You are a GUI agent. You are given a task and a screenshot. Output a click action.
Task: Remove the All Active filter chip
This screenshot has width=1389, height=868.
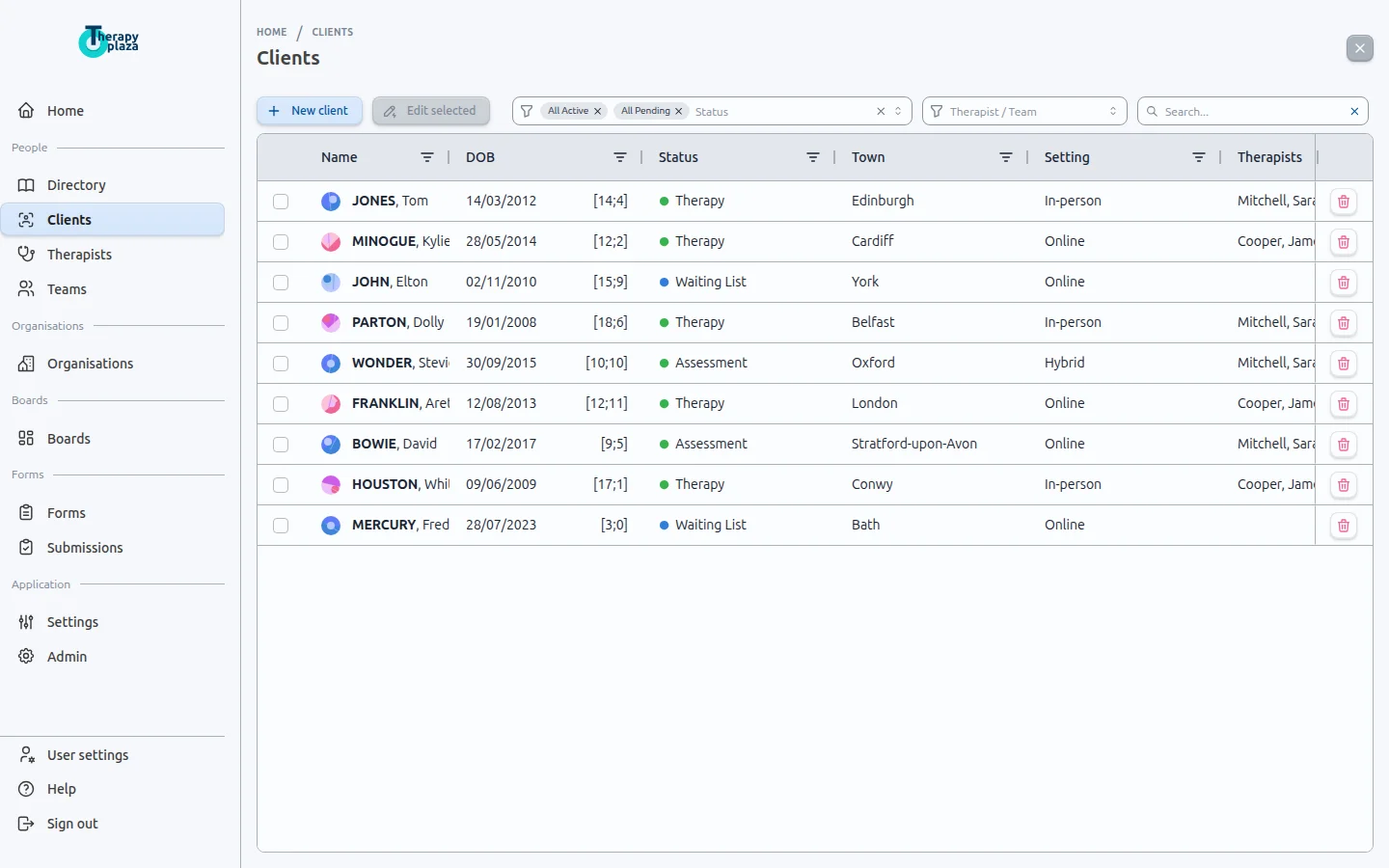(x=598, y=111)
